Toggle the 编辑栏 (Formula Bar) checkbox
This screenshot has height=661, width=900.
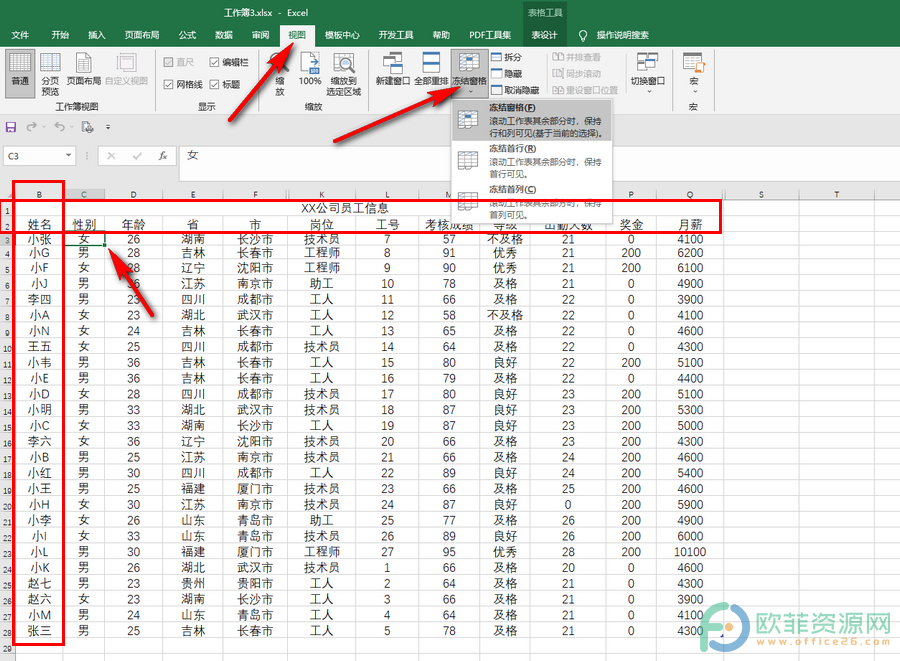click(214, 62)
